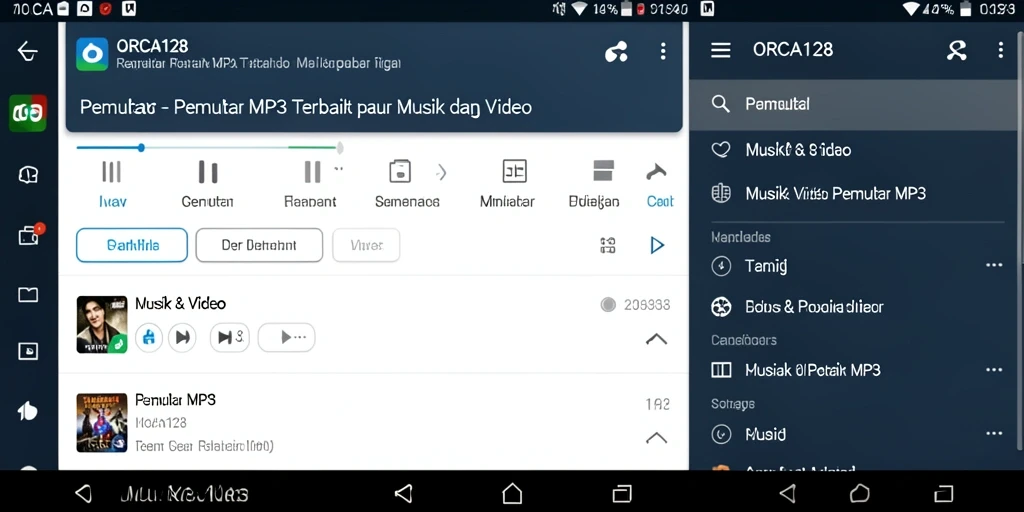This screenshot has width=1024, height=512.
Task: Open the Pemular MP3 album thumbnail
Action: (x=102, y=423)
